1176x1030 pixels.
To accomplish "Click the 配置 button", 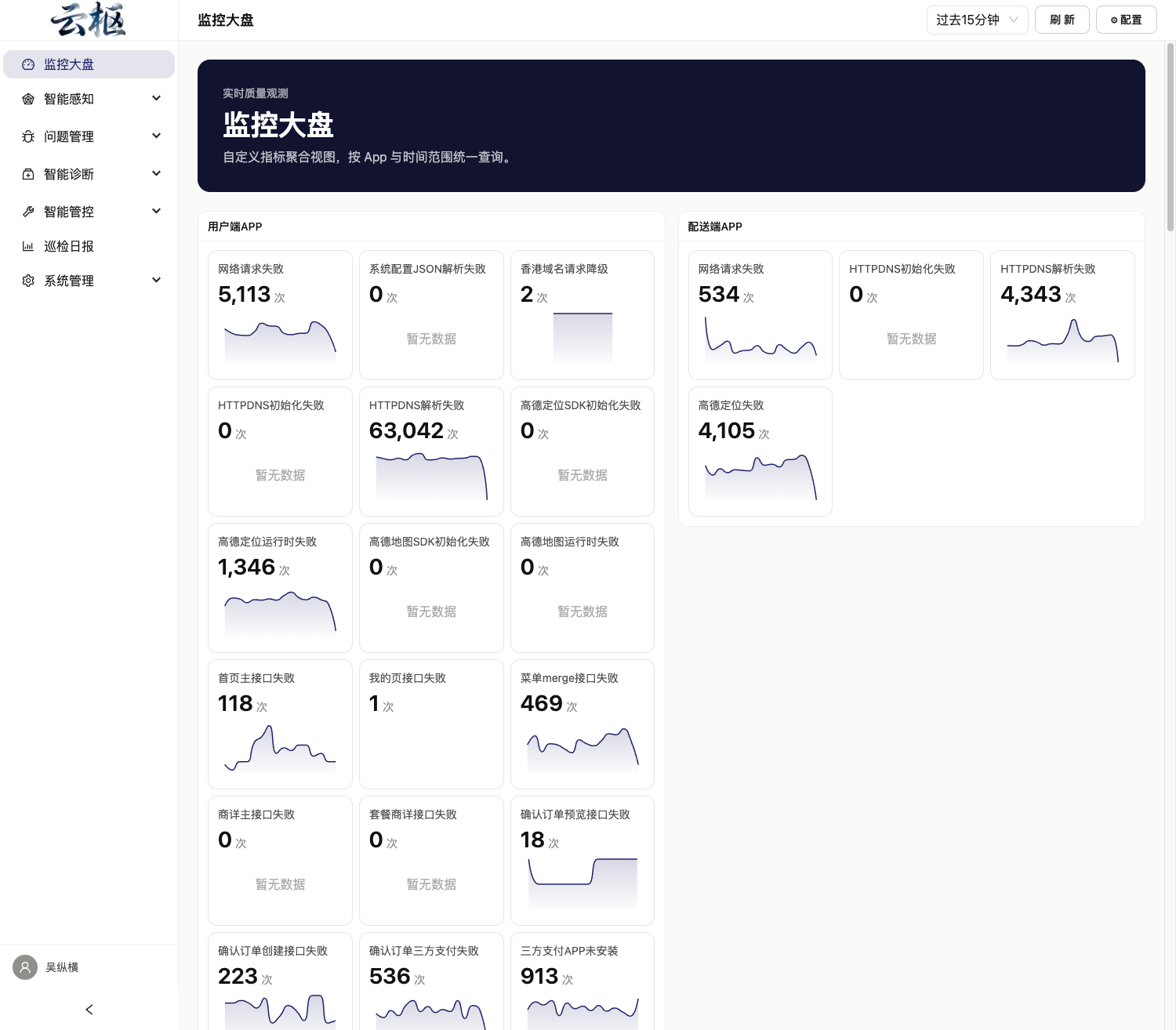I will pyautogui.click(x=1127, y=20).
